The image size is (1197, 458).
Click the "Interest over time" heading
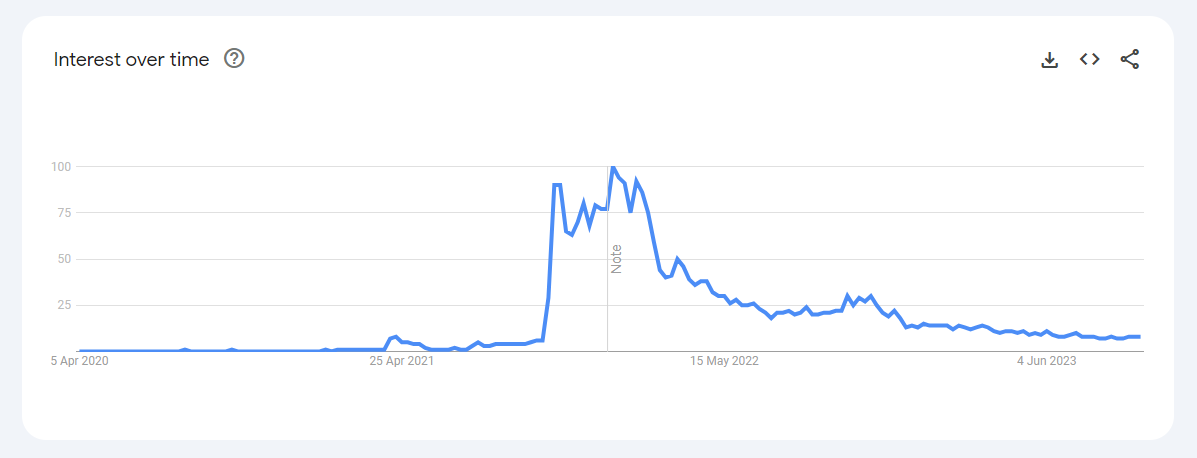(x=131, y=60)
